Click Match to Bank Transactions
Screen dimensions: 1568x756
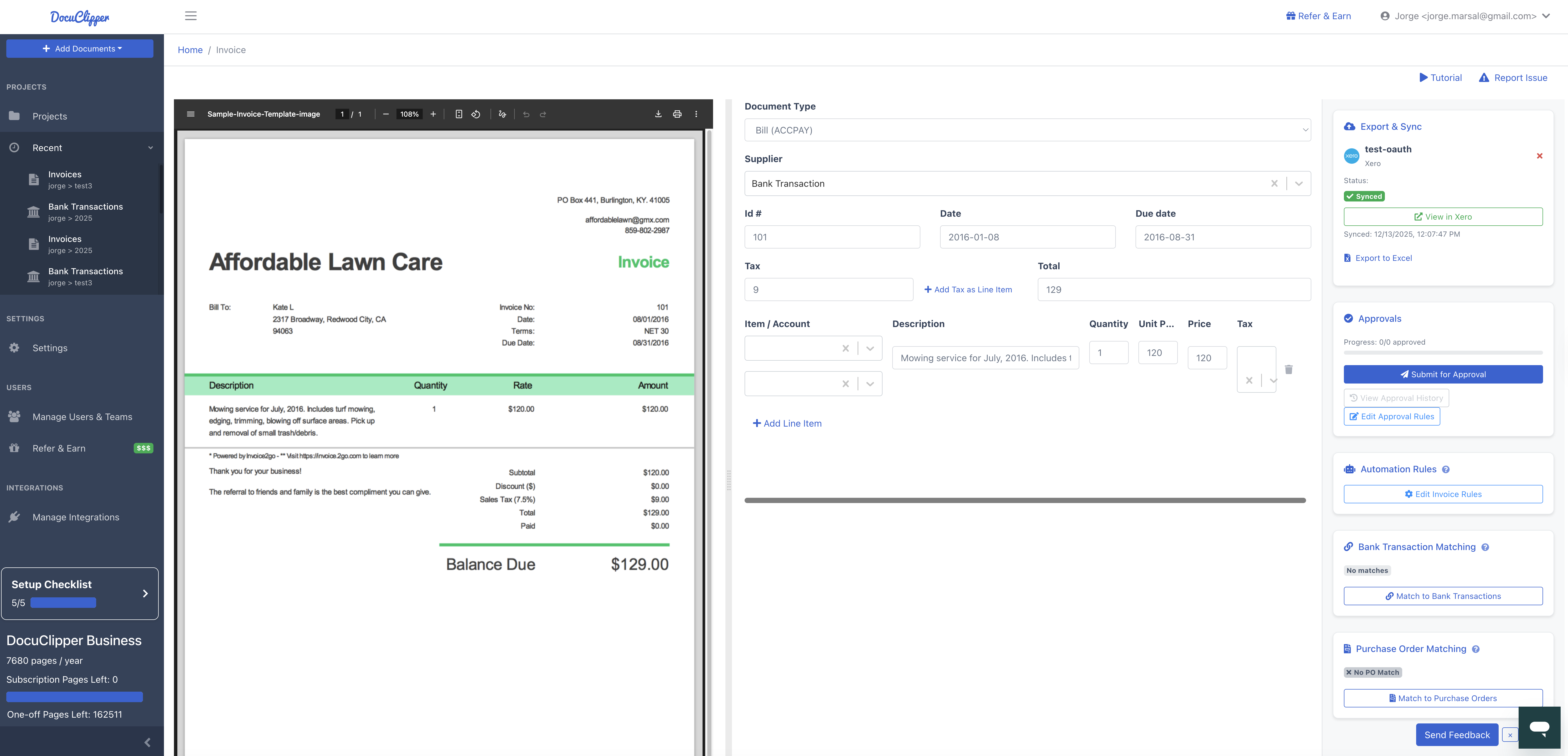1443,597
